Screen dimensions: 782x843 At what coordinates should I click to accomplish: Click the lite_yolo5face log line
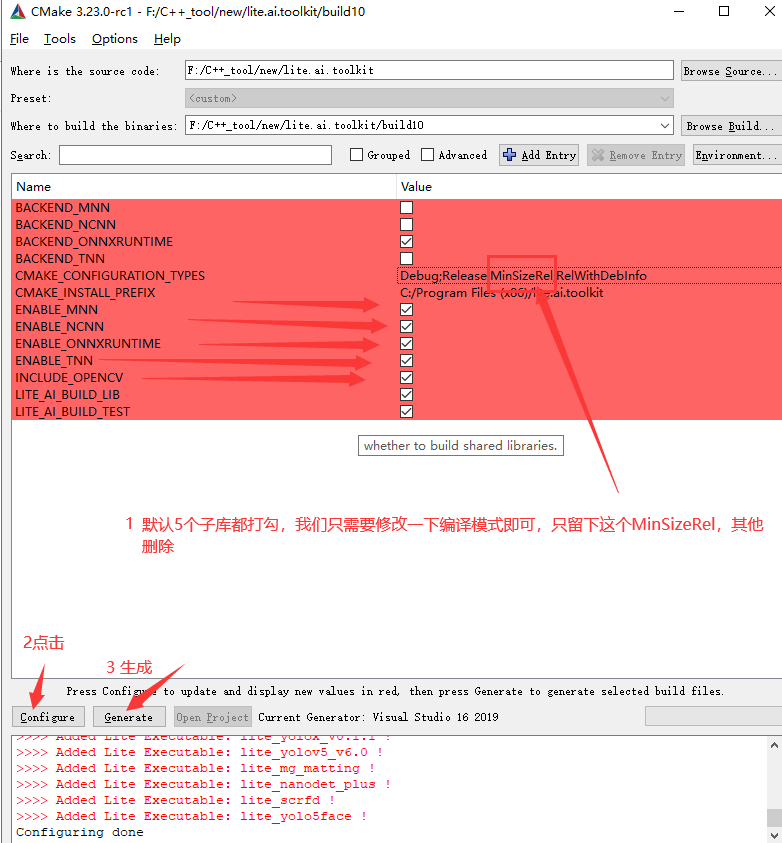(x=191, y=816)
